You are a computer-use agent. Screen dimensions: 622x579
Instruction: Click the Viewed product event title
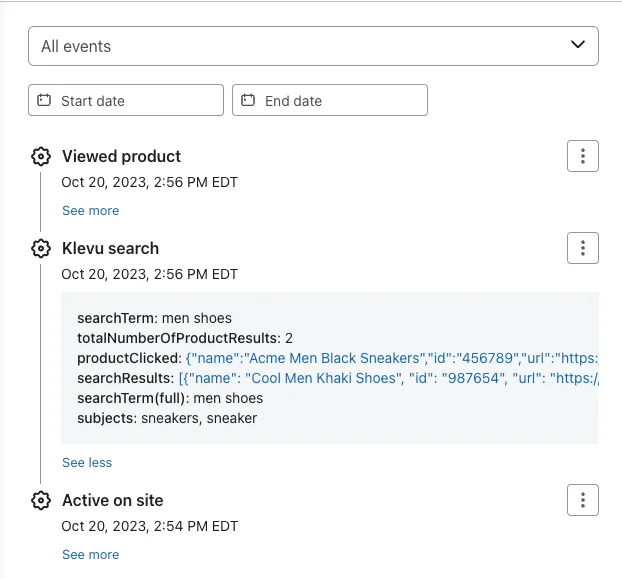[121, 156]
